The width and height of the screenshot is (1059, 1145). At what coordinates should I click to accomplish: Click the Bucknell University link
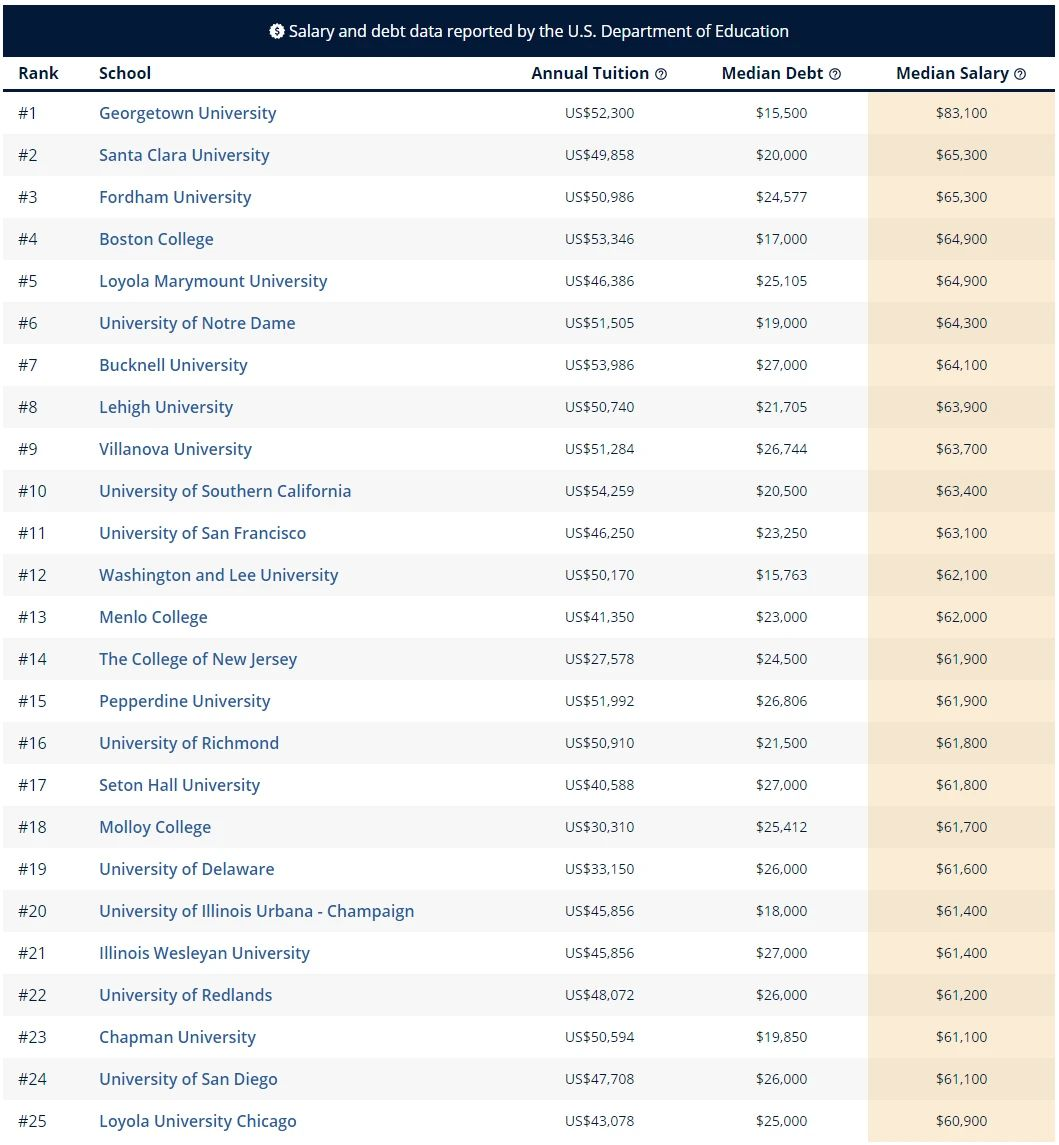[173, 365]
